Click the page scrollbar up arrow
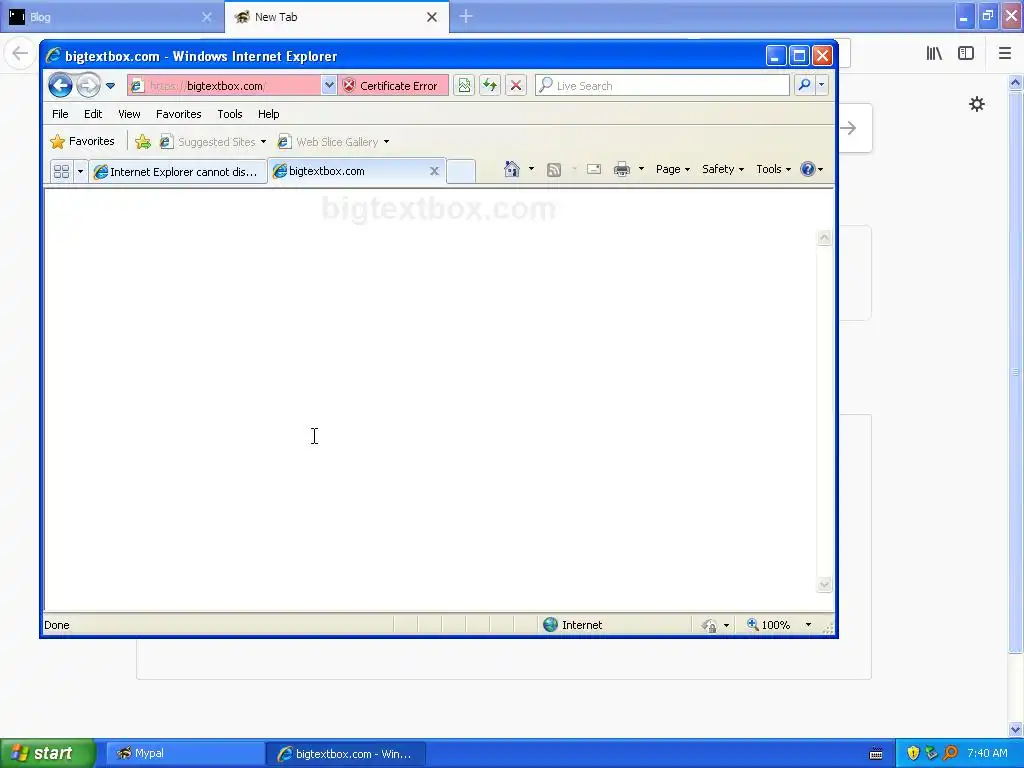 point(824,238)
